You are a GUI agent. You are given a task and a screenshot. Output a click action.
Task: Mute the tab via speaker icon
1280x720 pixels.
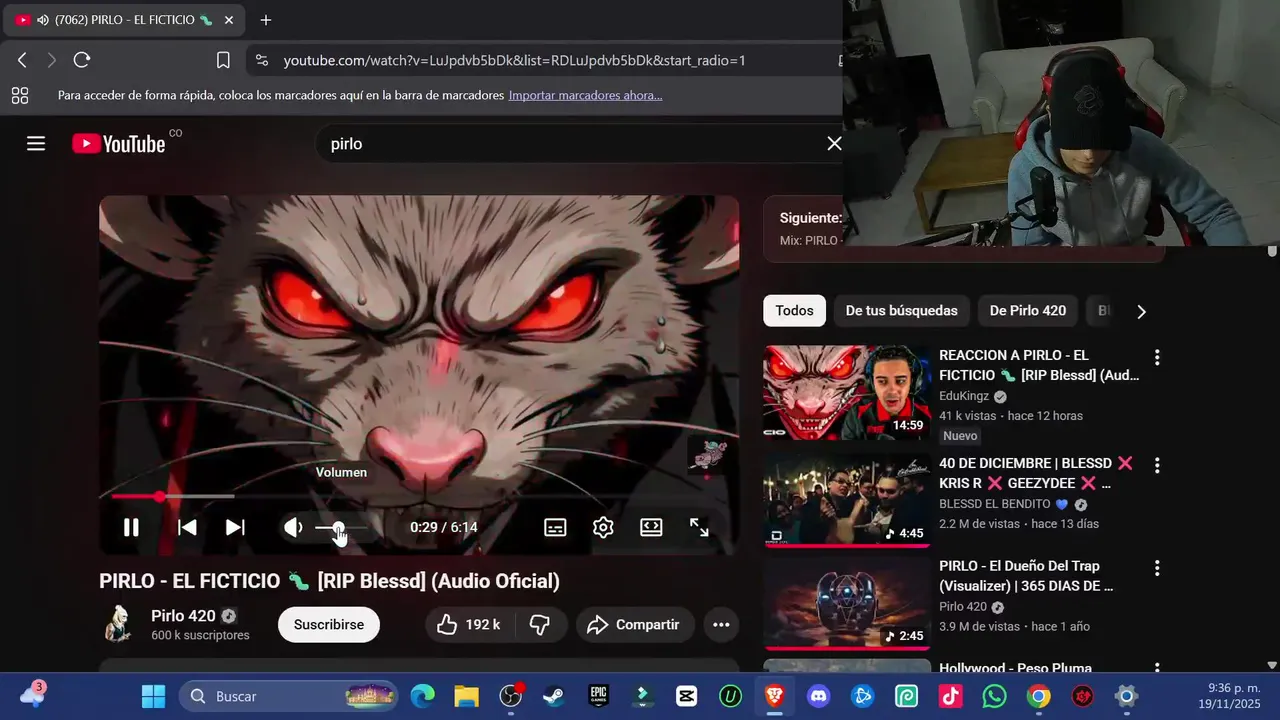43,20
